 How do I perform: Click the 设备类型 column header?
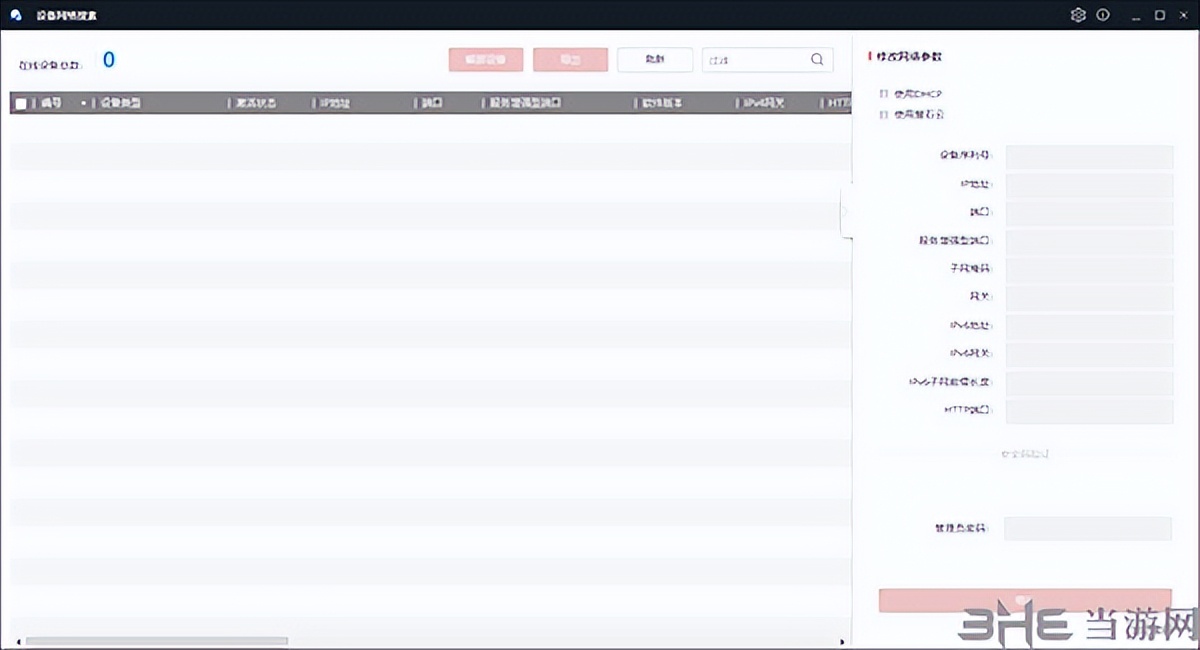tap(120, 104)
